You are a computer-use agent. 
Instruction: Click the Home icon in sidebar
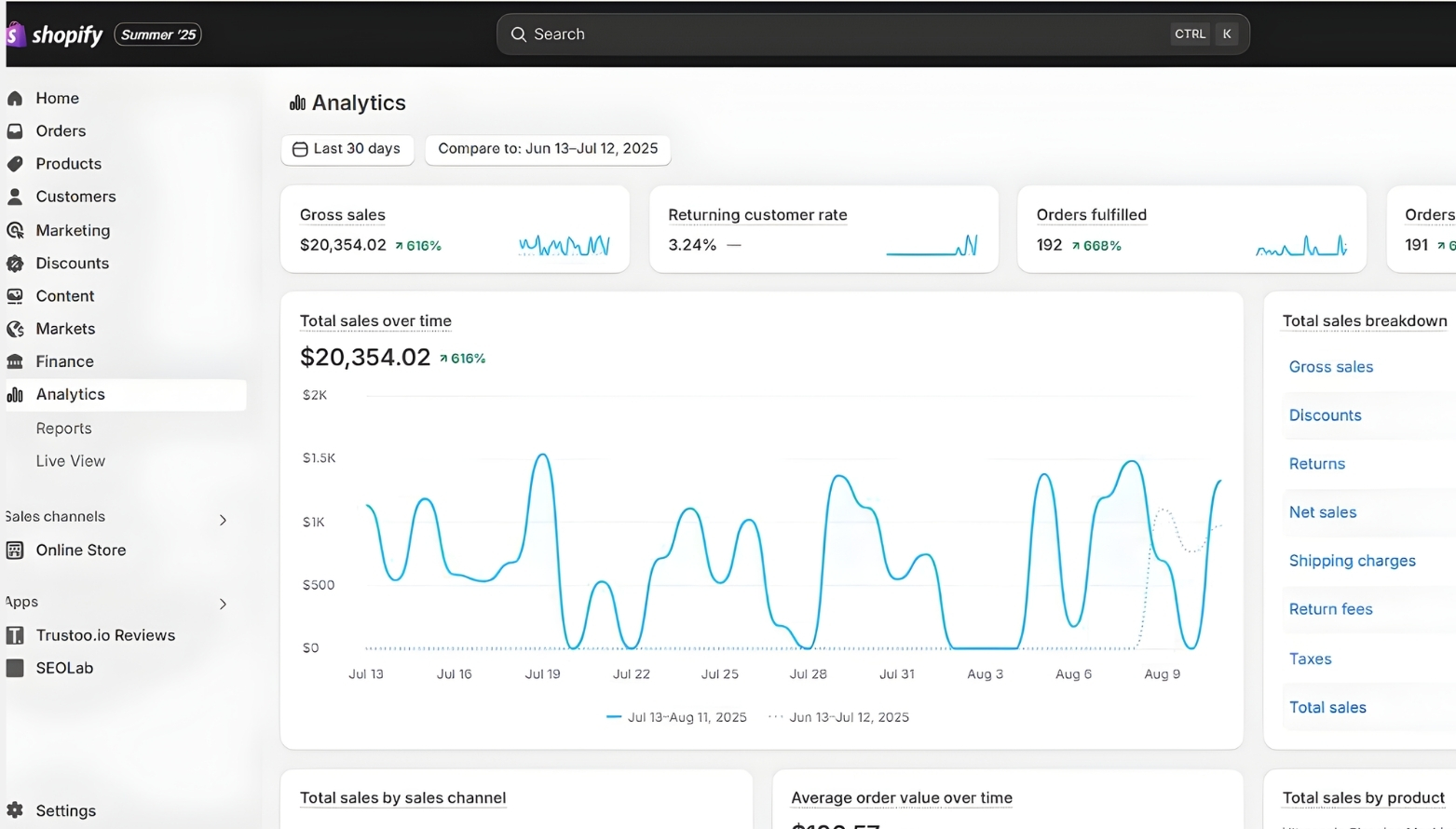15,99
